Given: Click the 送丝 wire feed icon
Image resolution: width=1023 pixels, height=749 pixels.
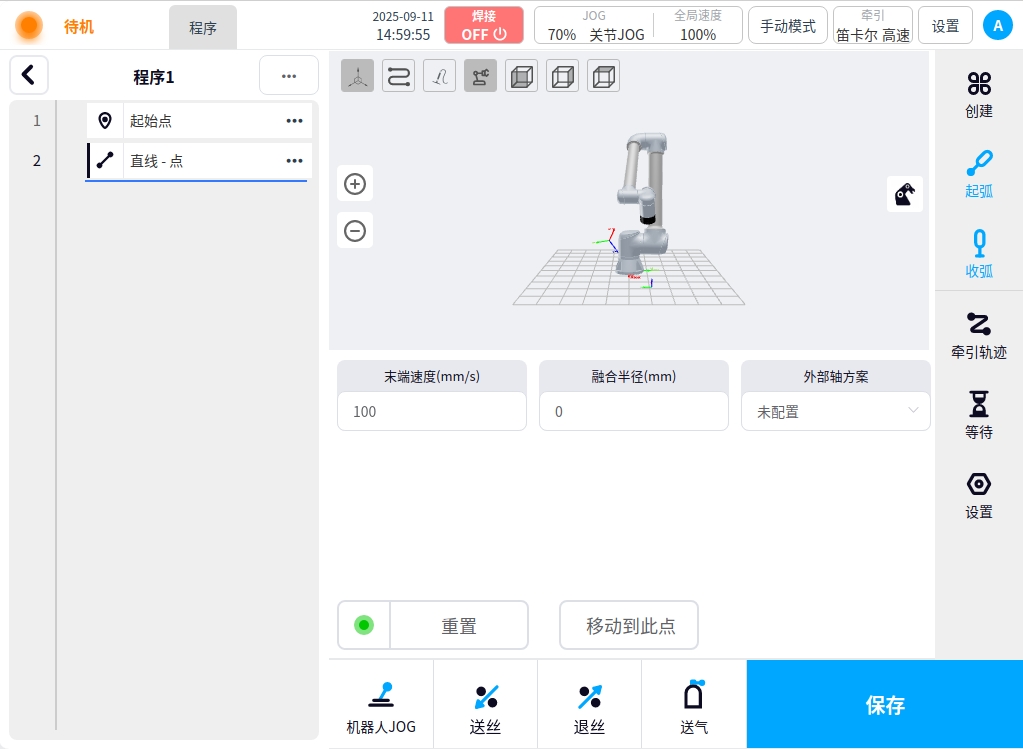Looking at the screenshot, I should [x=485, y=704].
